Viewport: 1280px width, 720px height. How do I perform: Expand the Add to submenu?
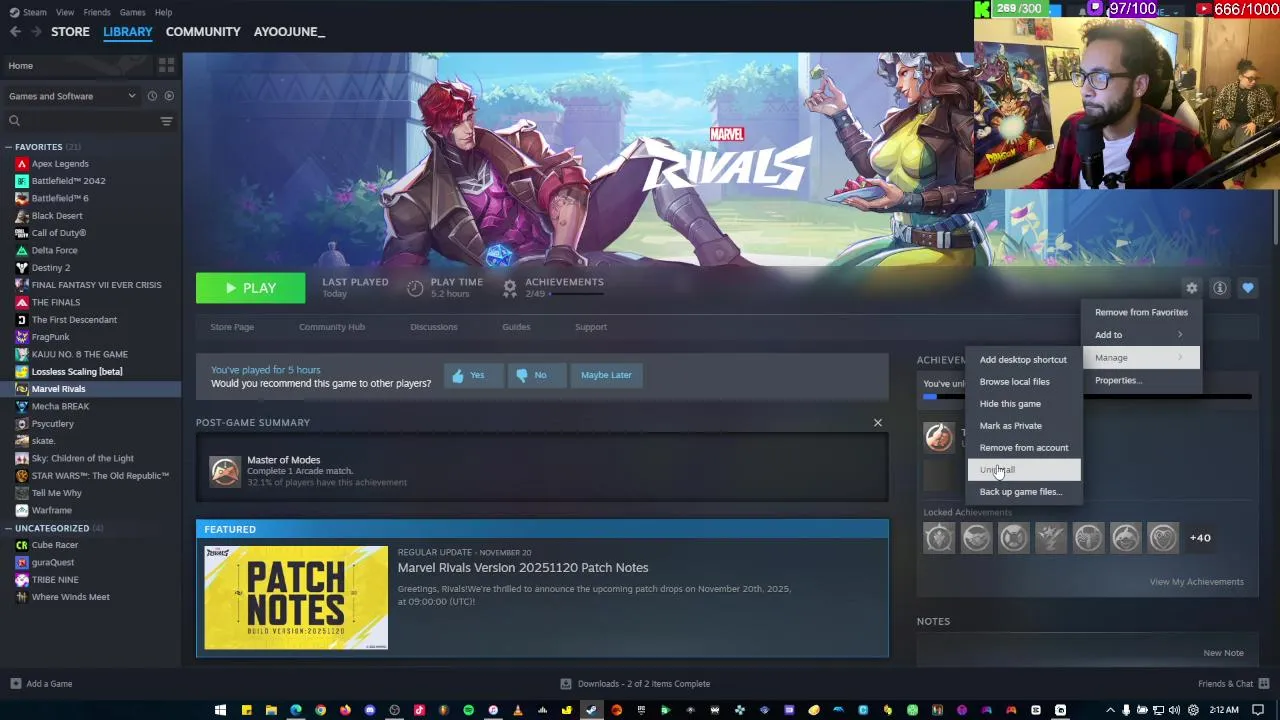(x=1141, y=335)
